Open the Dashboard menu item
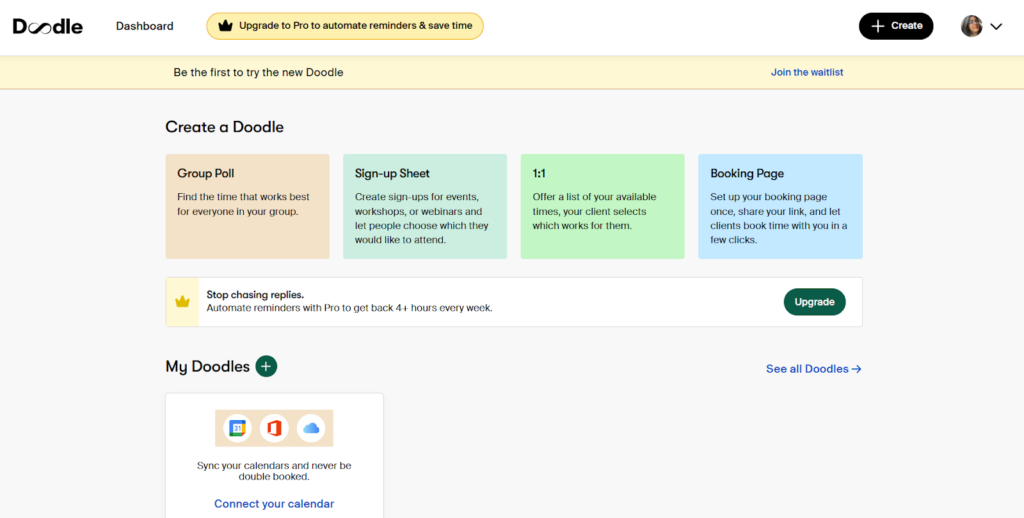Image resolution: width=1024 pixels, height=518 pixels. pos(144,26)
